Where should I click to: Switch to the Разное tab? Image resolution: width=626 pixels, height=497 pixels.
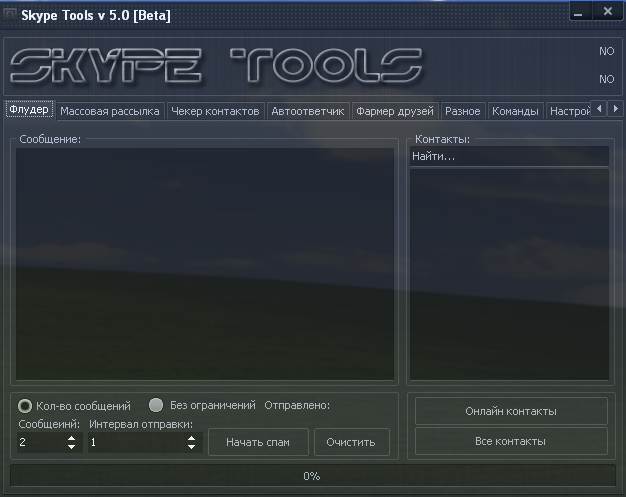[463, 111]
